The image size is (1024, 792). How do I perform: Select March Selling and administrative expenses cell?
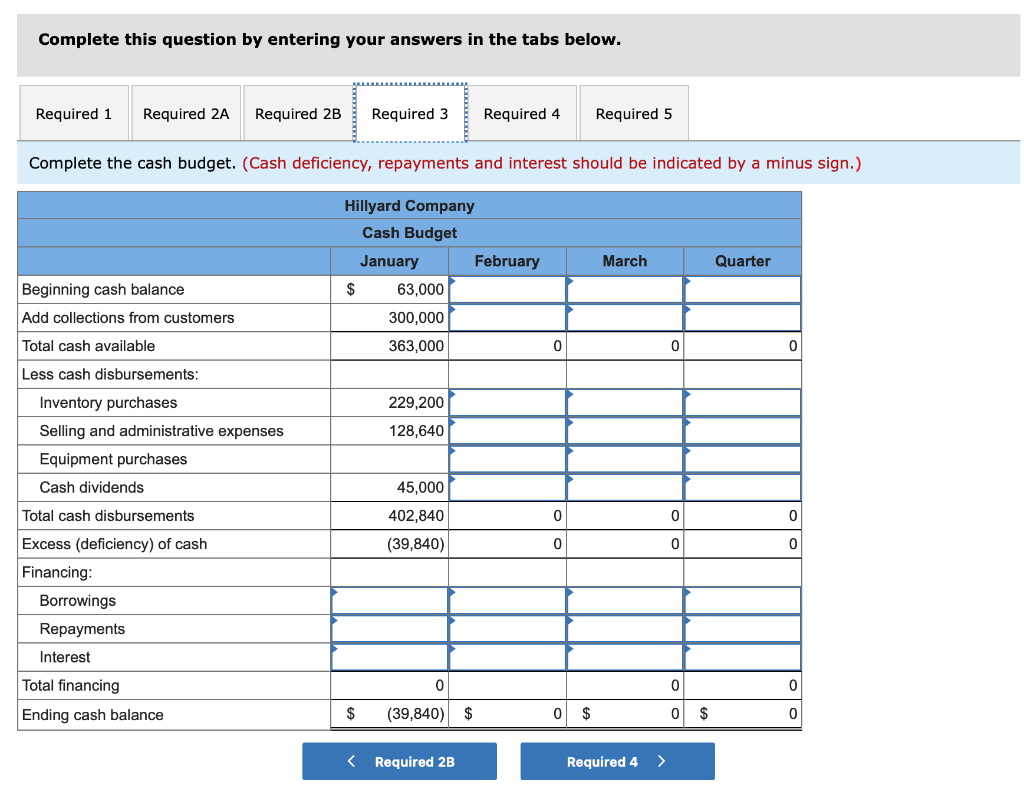tap(625, 430)
